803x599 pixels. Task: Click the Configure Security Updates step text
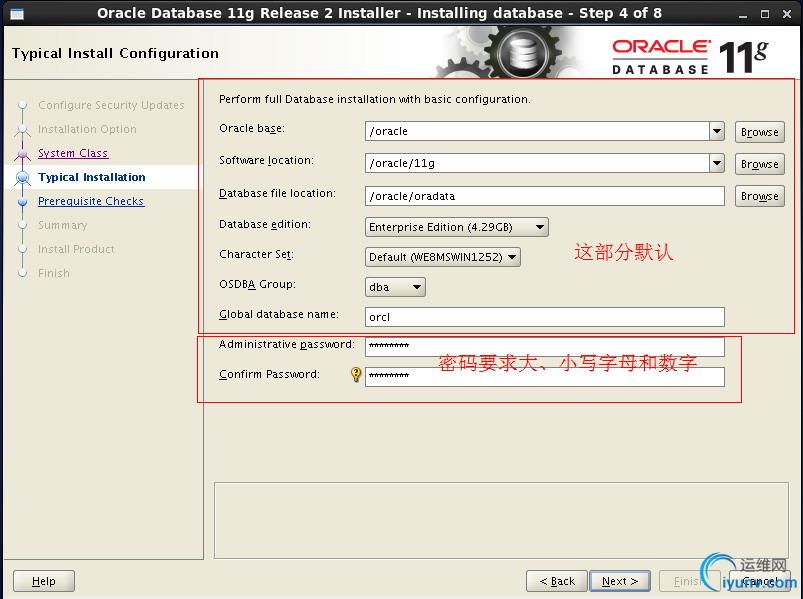pos(111,105)
